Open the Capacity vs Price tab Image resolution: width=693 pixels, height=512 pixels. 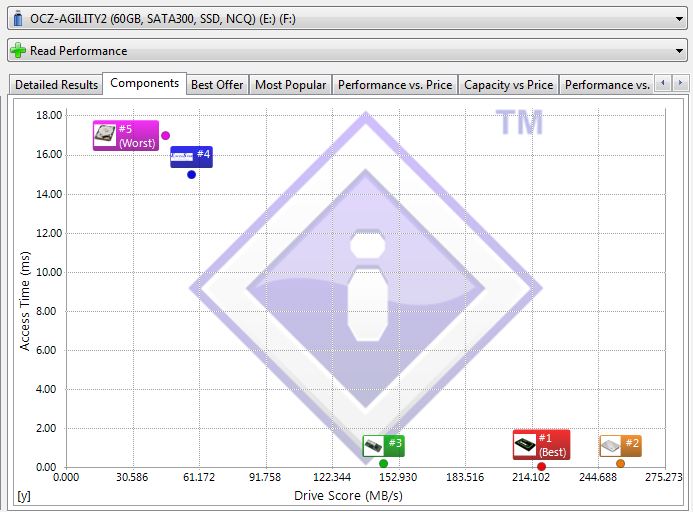point(509,84)
